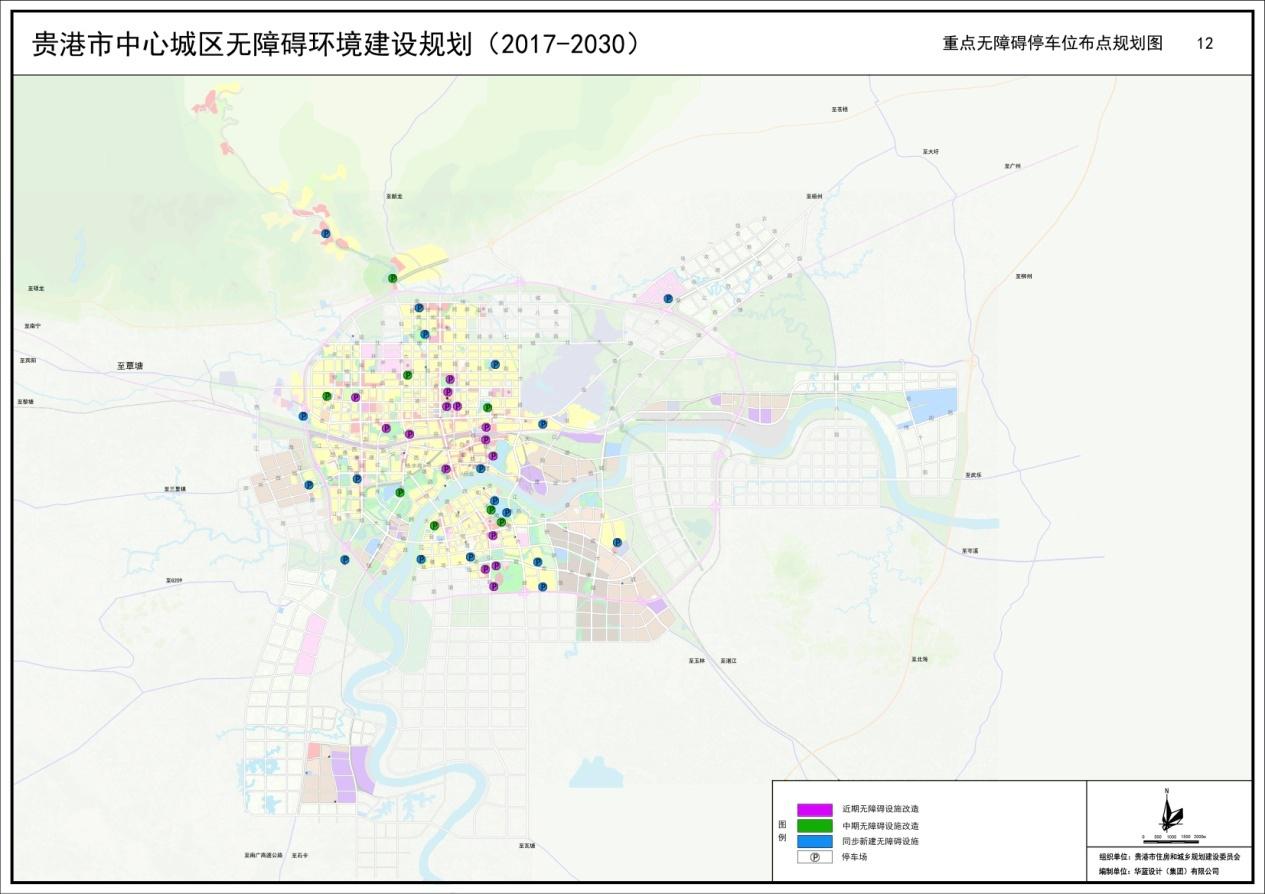The width and height of the screenshot is (1265, 894).
Task: Click the 图例 legend heading
Action: click(x=782, y=830)
